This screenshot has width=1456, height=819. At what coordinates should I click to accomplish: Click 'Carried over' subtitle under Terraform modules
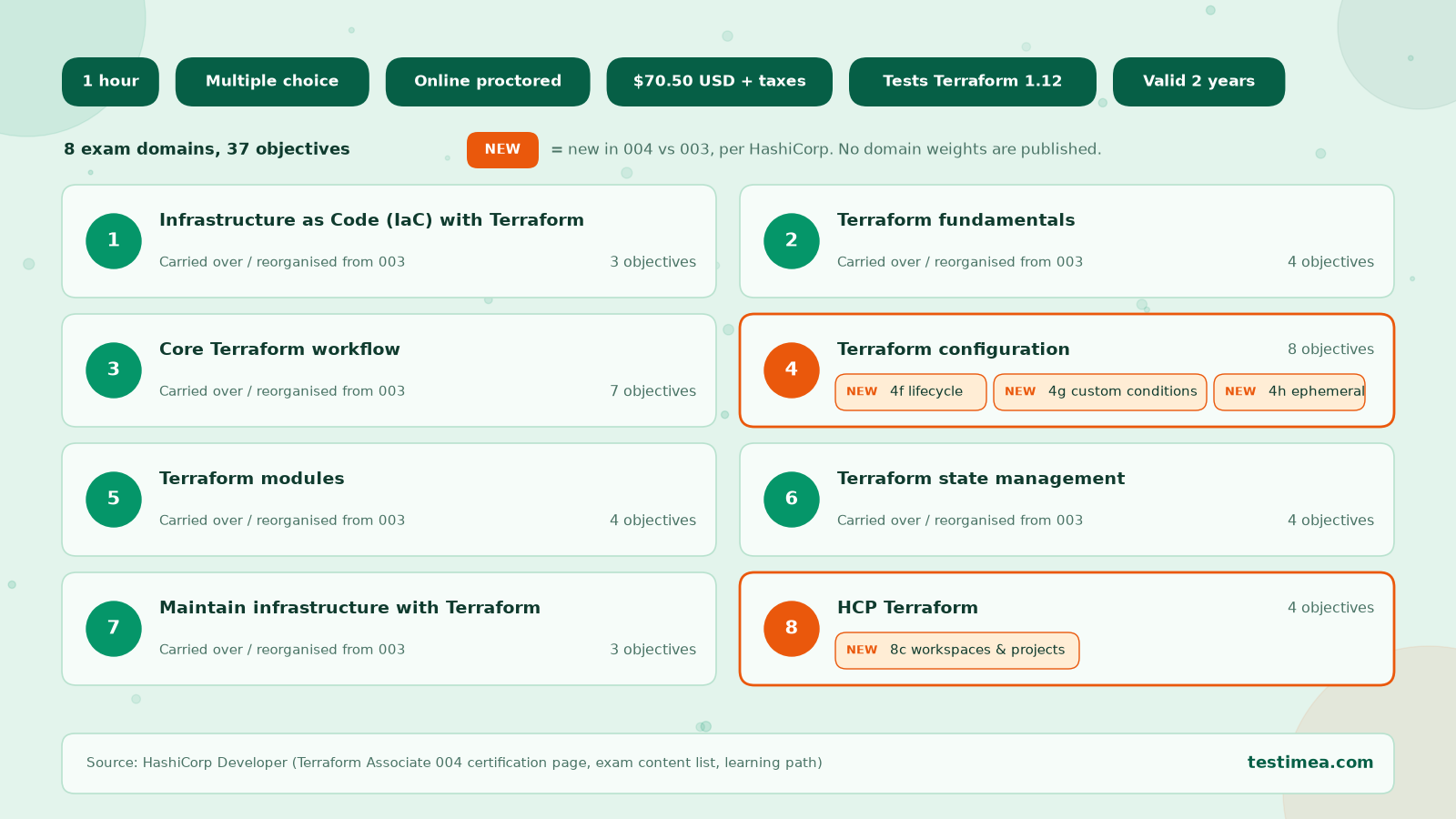point(282,521)
